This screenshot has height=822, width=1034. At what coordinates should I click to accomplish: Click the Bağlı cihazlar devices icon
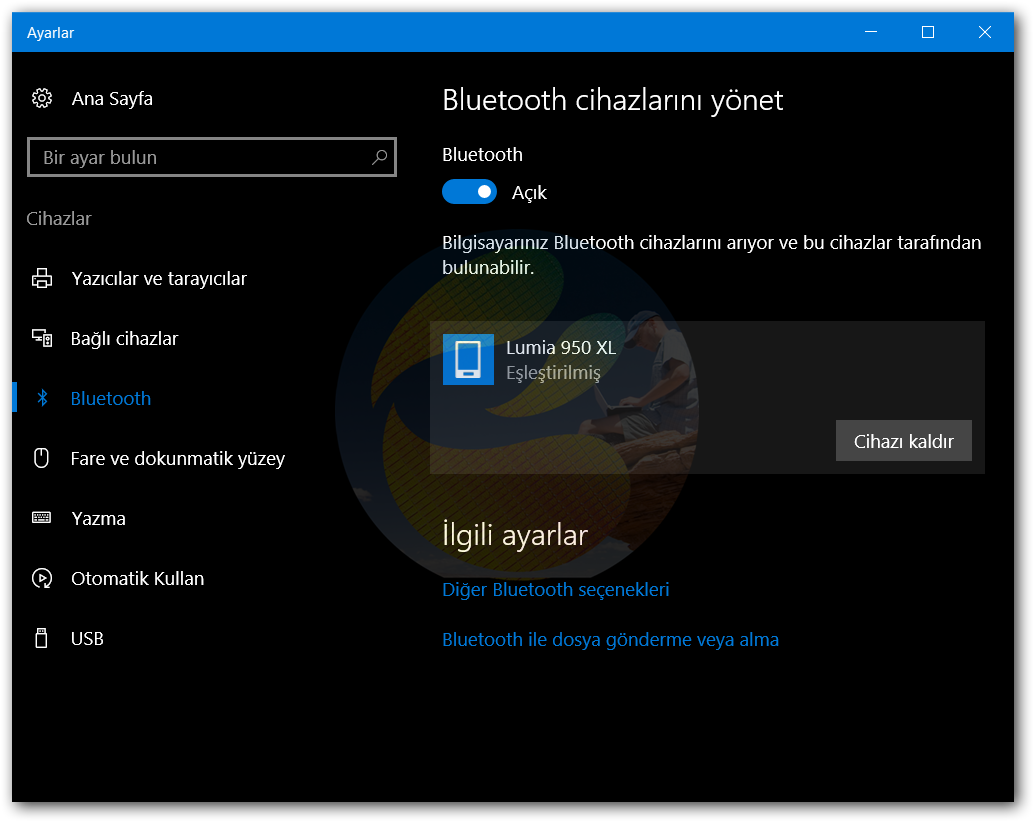[x=42, y=338]
